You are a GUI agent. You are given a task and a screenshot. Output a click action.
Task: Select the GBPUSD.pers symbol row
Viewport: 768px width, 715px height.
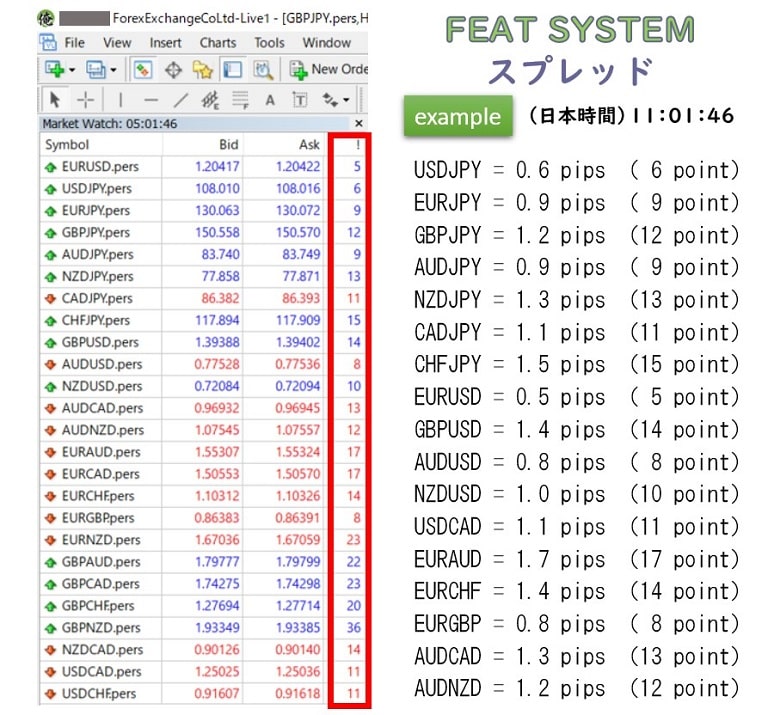point(203,342)
